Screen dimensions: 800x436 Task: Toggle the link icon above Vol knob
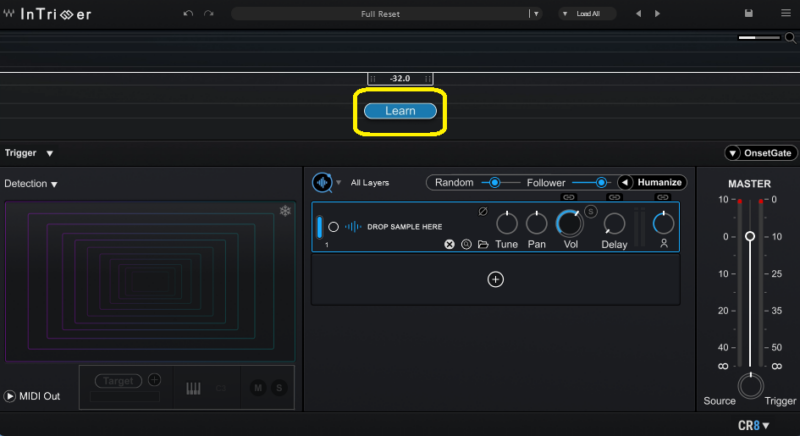[x=569, y=198]
